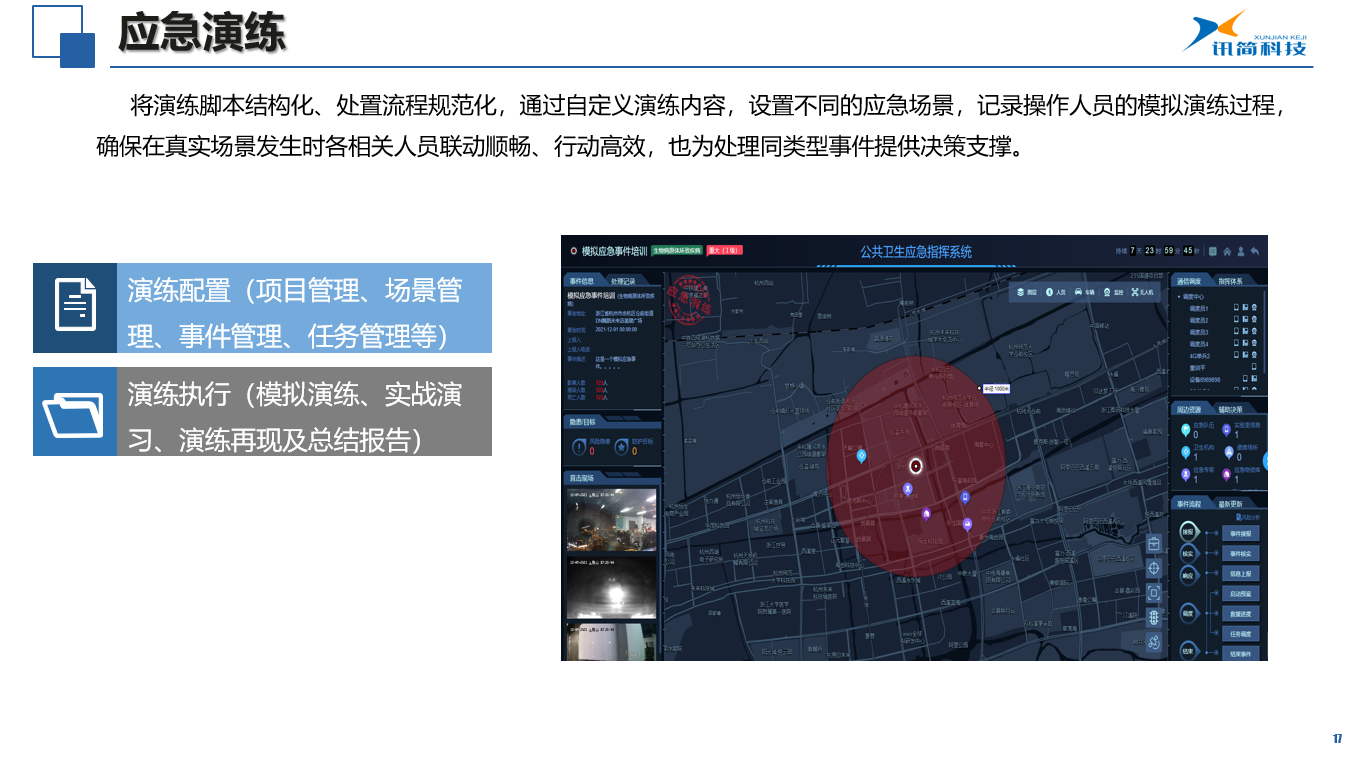Click the 事件接报 button

point(1241,533)
